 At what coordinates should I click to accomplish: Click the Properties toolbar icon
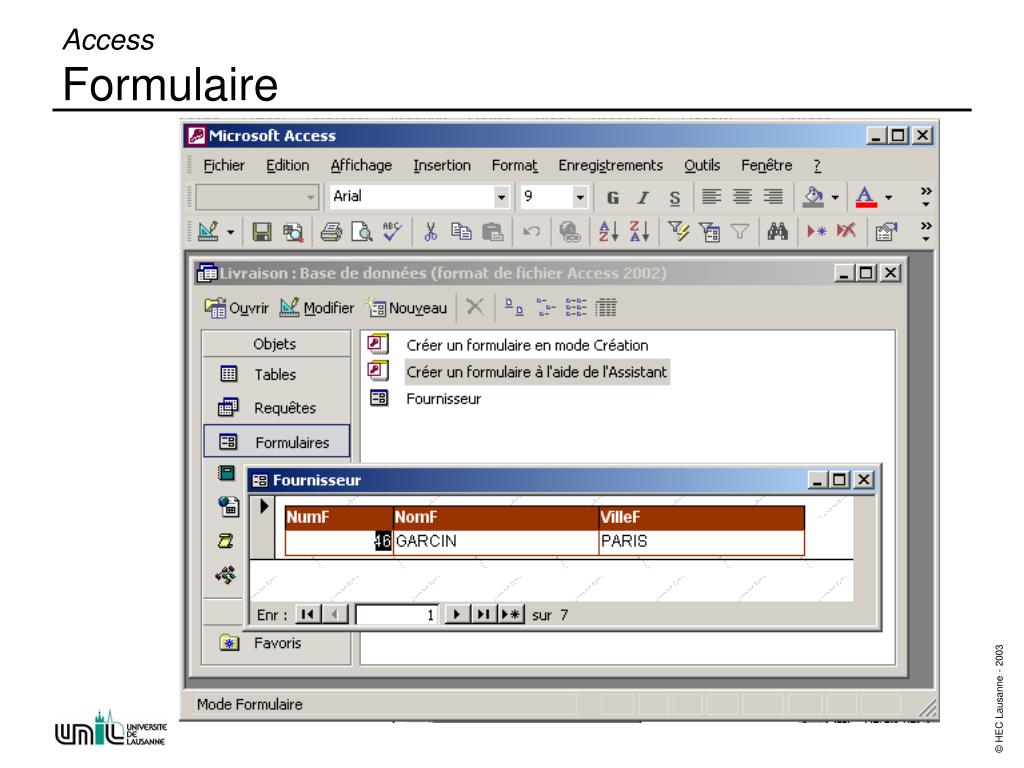886,232
